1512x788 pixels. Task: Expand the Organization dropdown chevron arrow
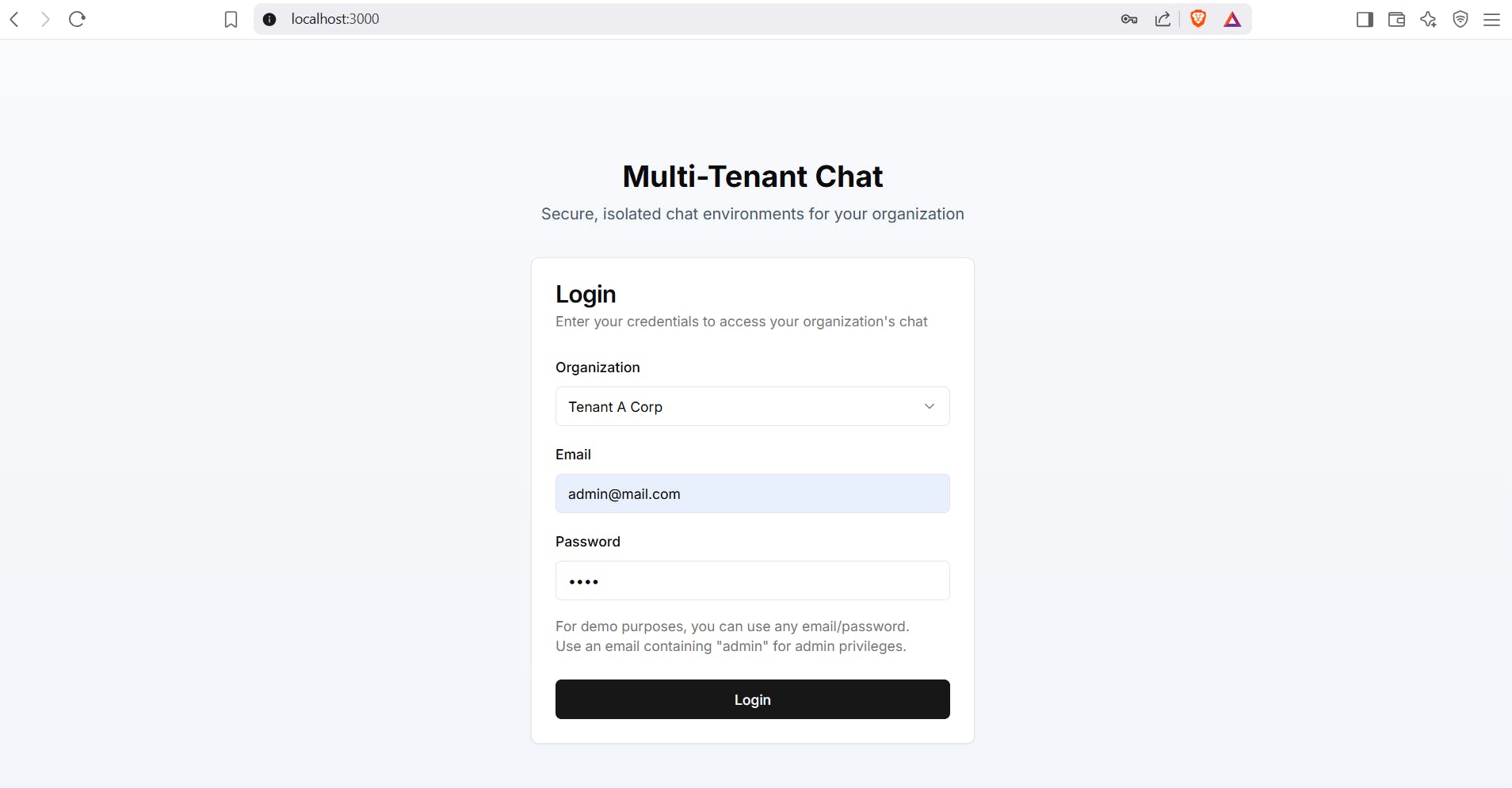(930, 406)
